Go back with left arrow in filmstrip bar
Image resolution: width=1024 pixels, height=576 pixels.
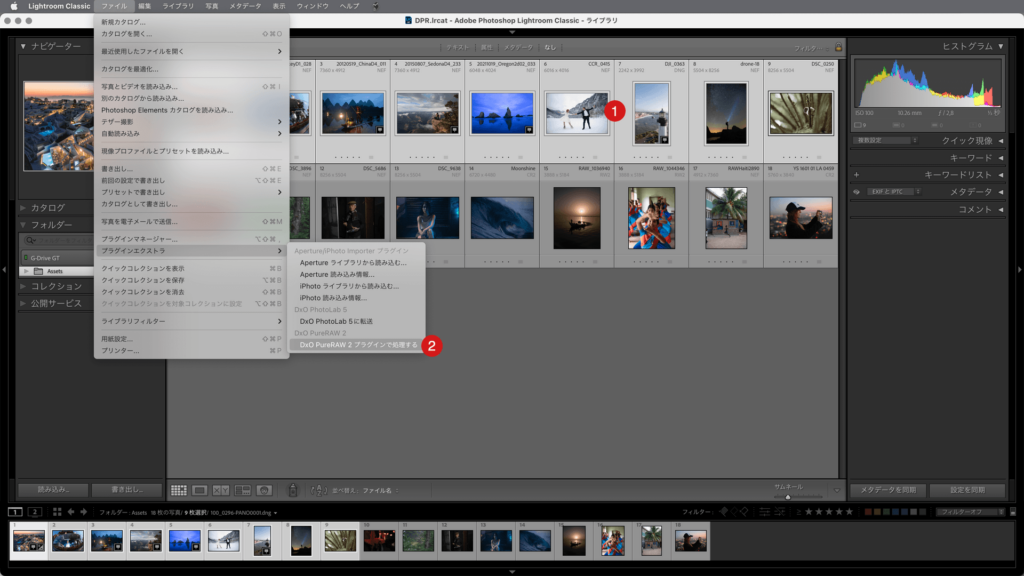(71, 512)
